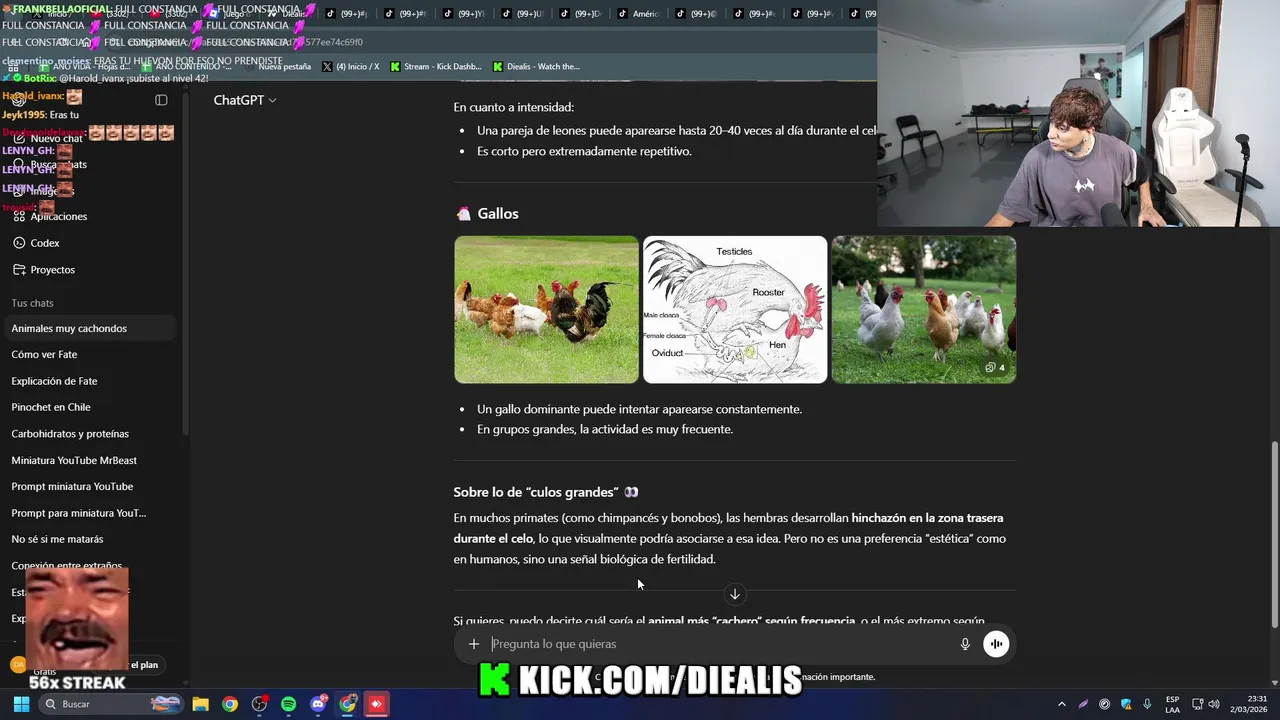Click the scroll-to-bottom arrow button
The image size is (1280, 720).
tap(734, 594)
